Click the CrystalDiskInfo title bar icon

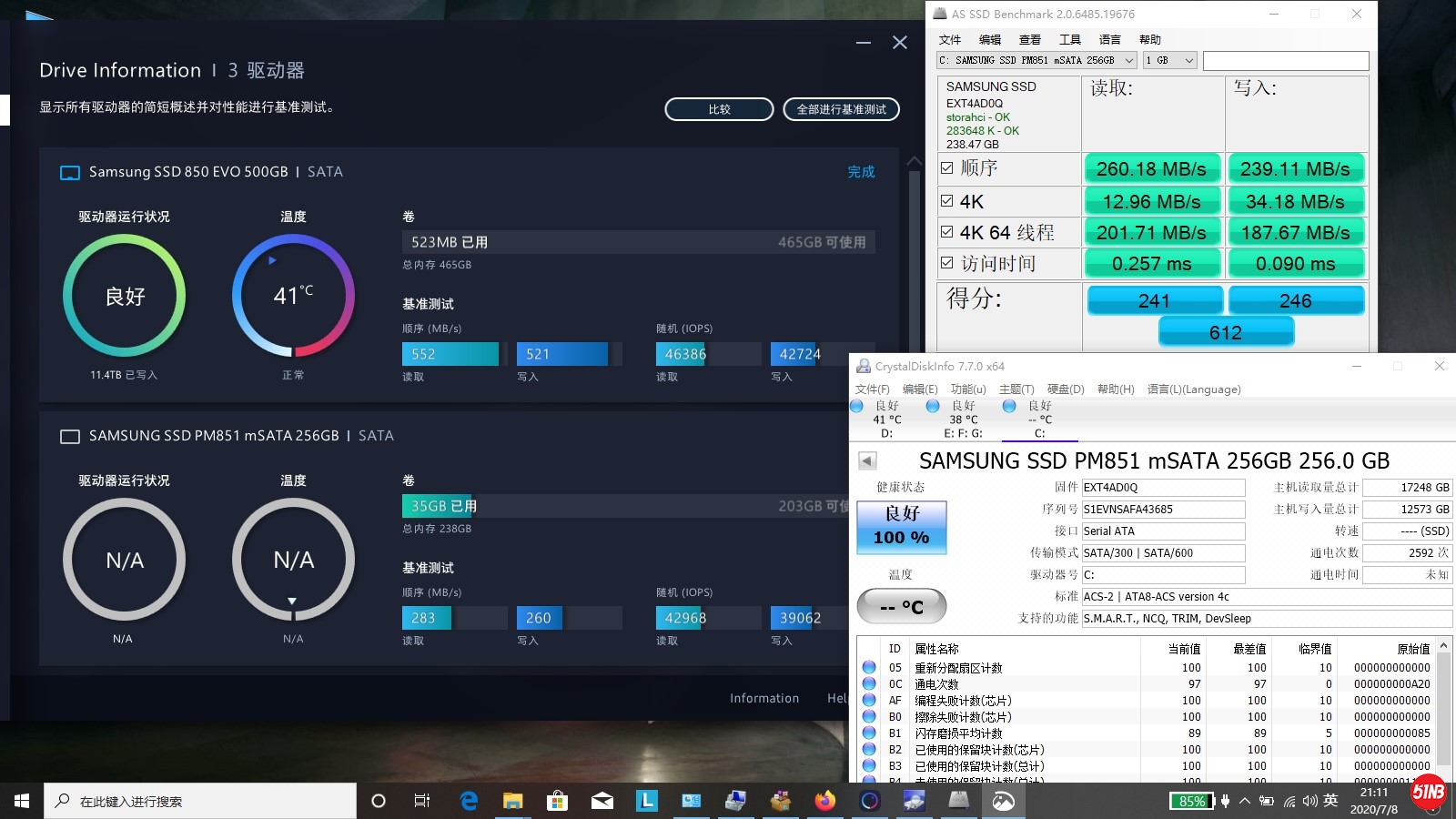[x=864, y=366]
